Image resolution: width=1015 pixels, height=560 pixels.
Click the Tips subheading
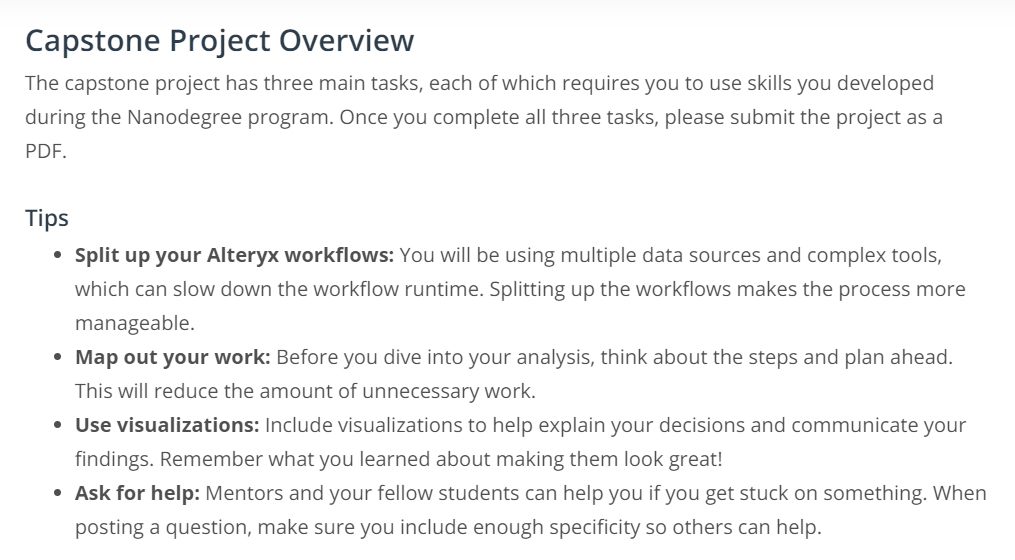pos(46,218)
